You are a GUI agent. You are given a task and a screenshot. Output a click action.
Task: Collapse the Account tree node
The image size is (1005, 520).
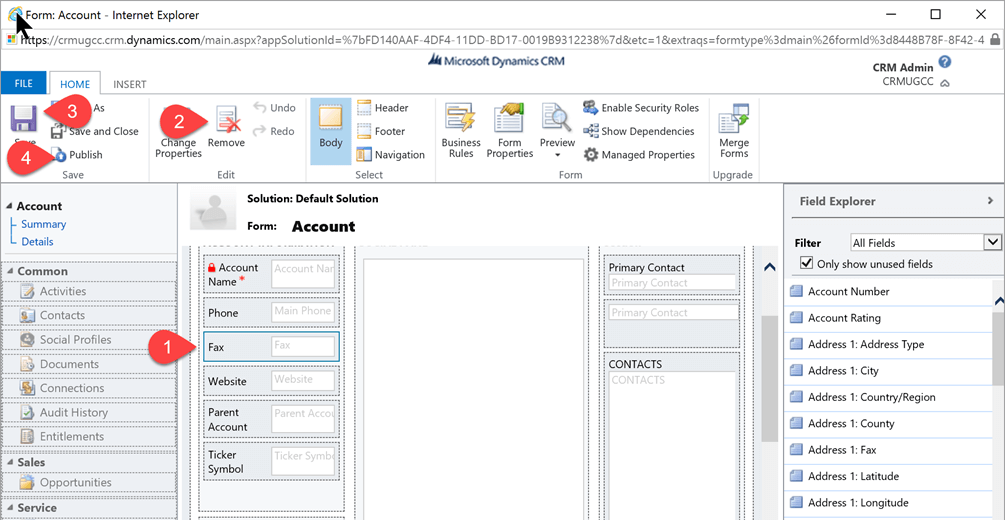9,206
